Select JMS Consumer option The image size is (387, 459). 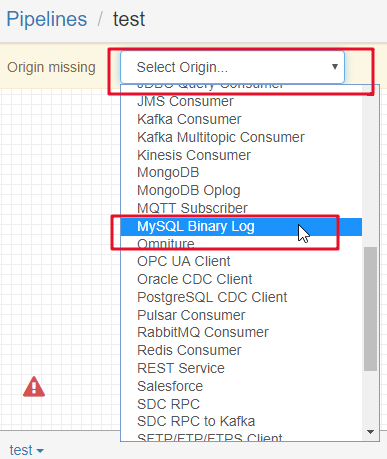(x=241, y=101)
